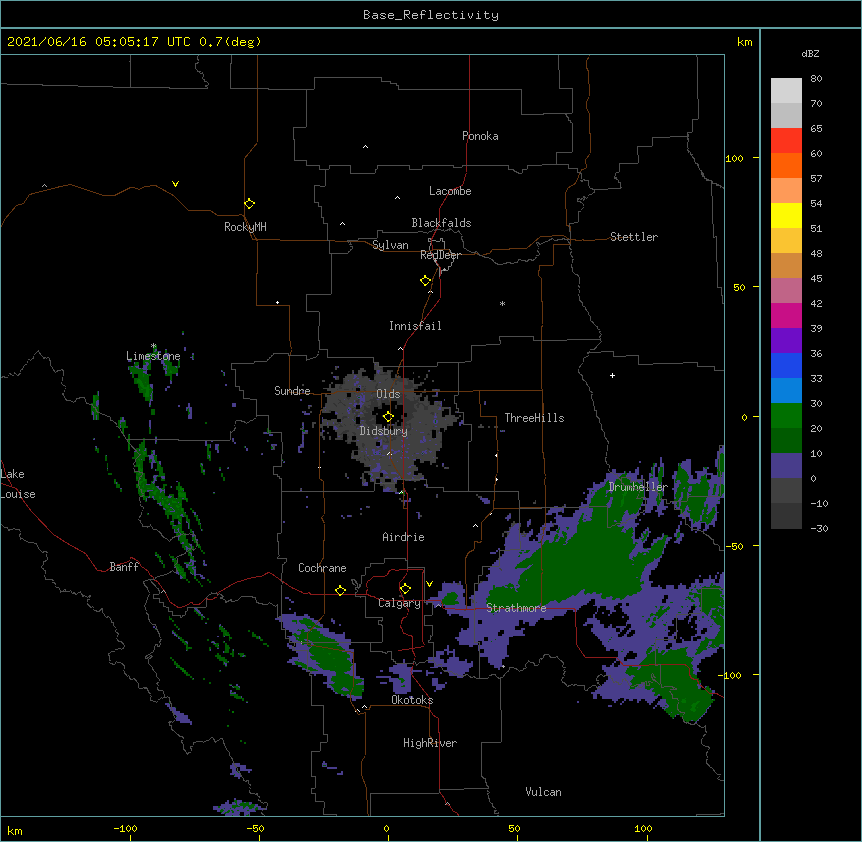Click the bright green 20-30 dBZ swatch

pos(786,416)
